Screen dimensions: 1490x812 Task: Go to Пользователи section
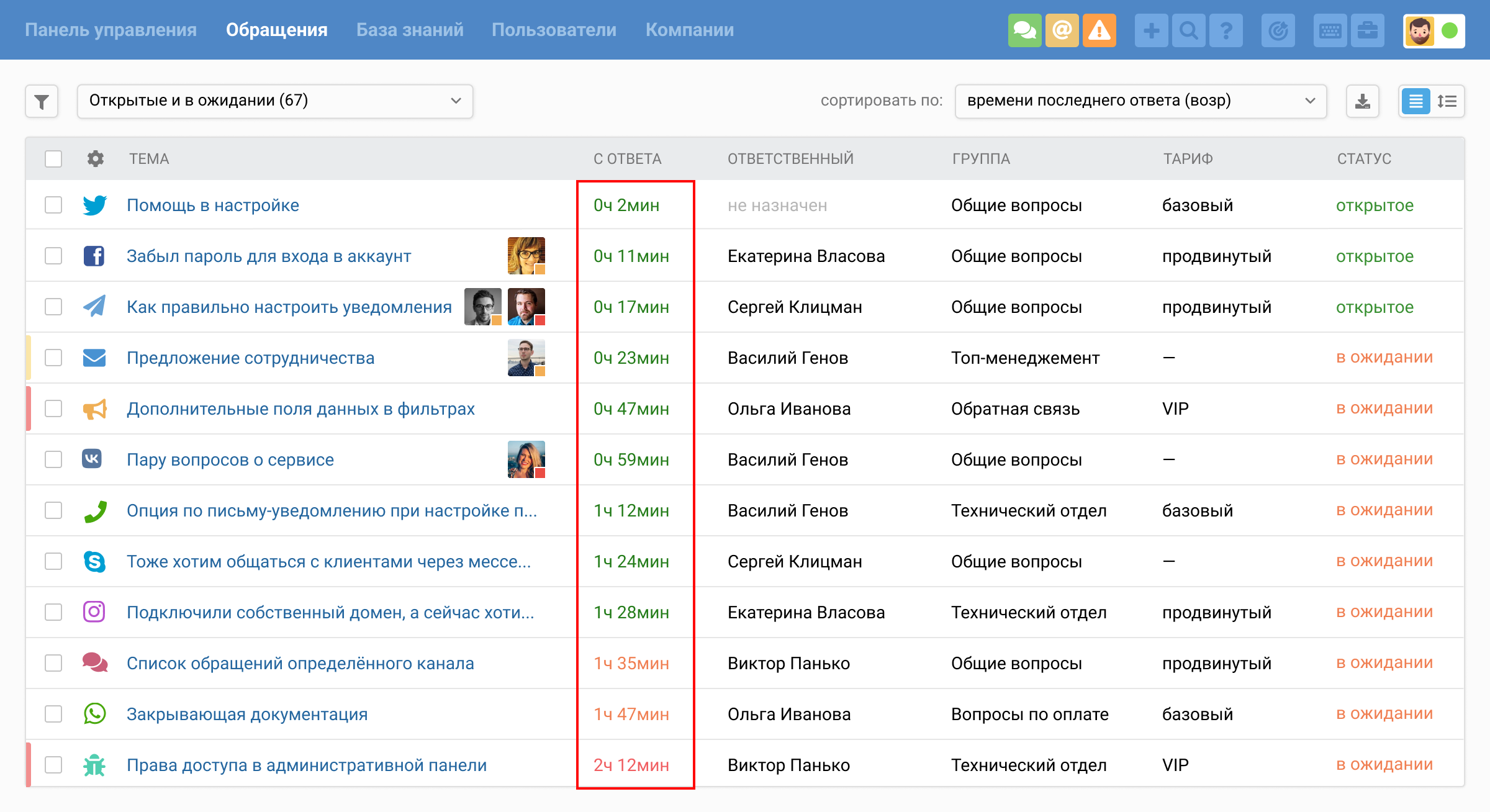[x=554, y=30]
